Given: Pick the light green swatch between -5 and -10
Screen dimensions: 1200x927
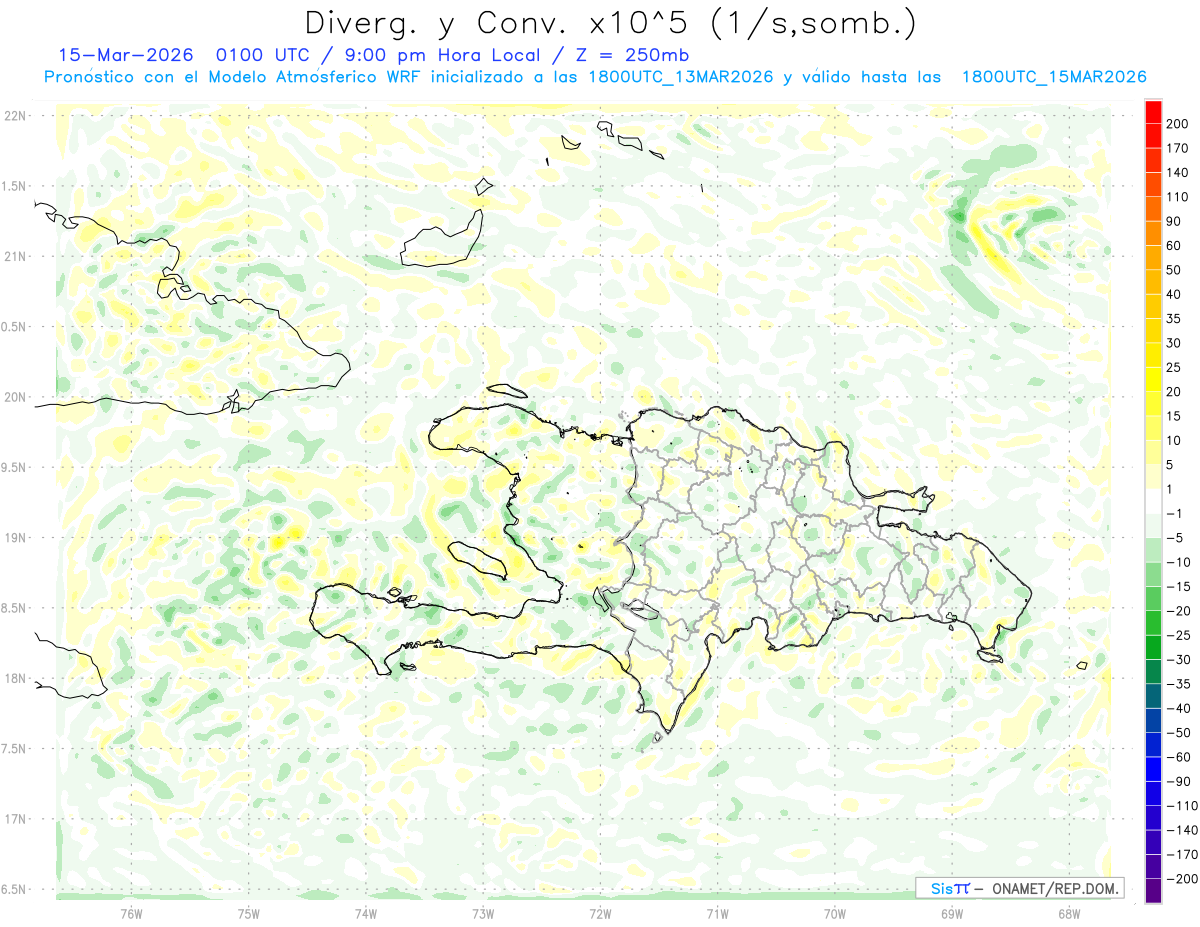Looking at the screenshot, I should pos(1153,550).
